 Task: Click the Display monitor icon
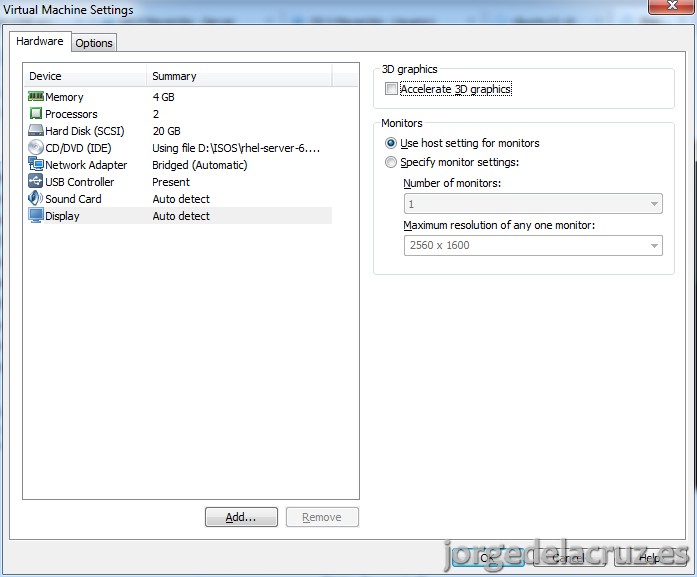pos(36,216)
